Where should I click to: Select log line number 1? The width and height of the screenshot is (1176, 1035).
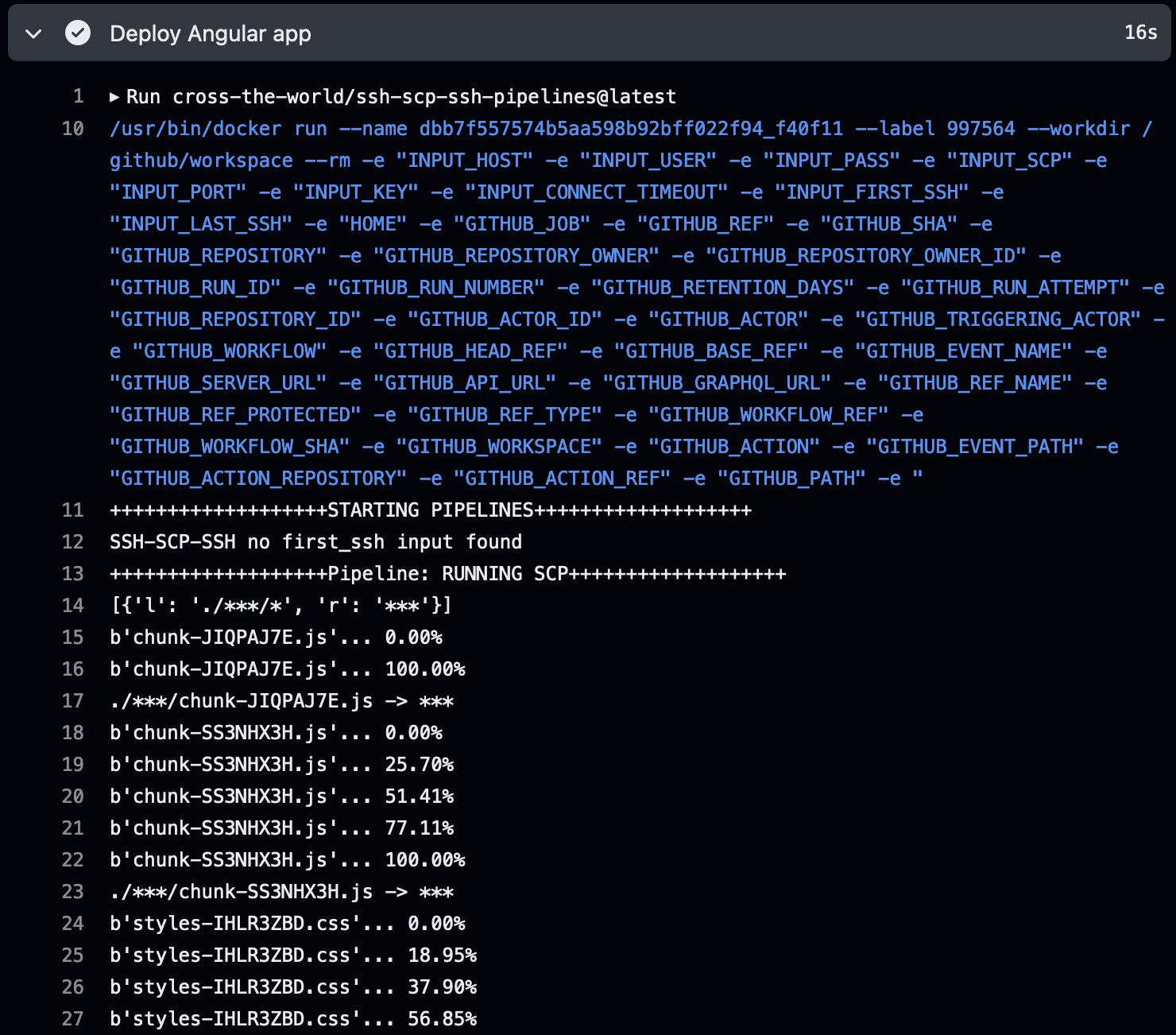coord(78,96)
